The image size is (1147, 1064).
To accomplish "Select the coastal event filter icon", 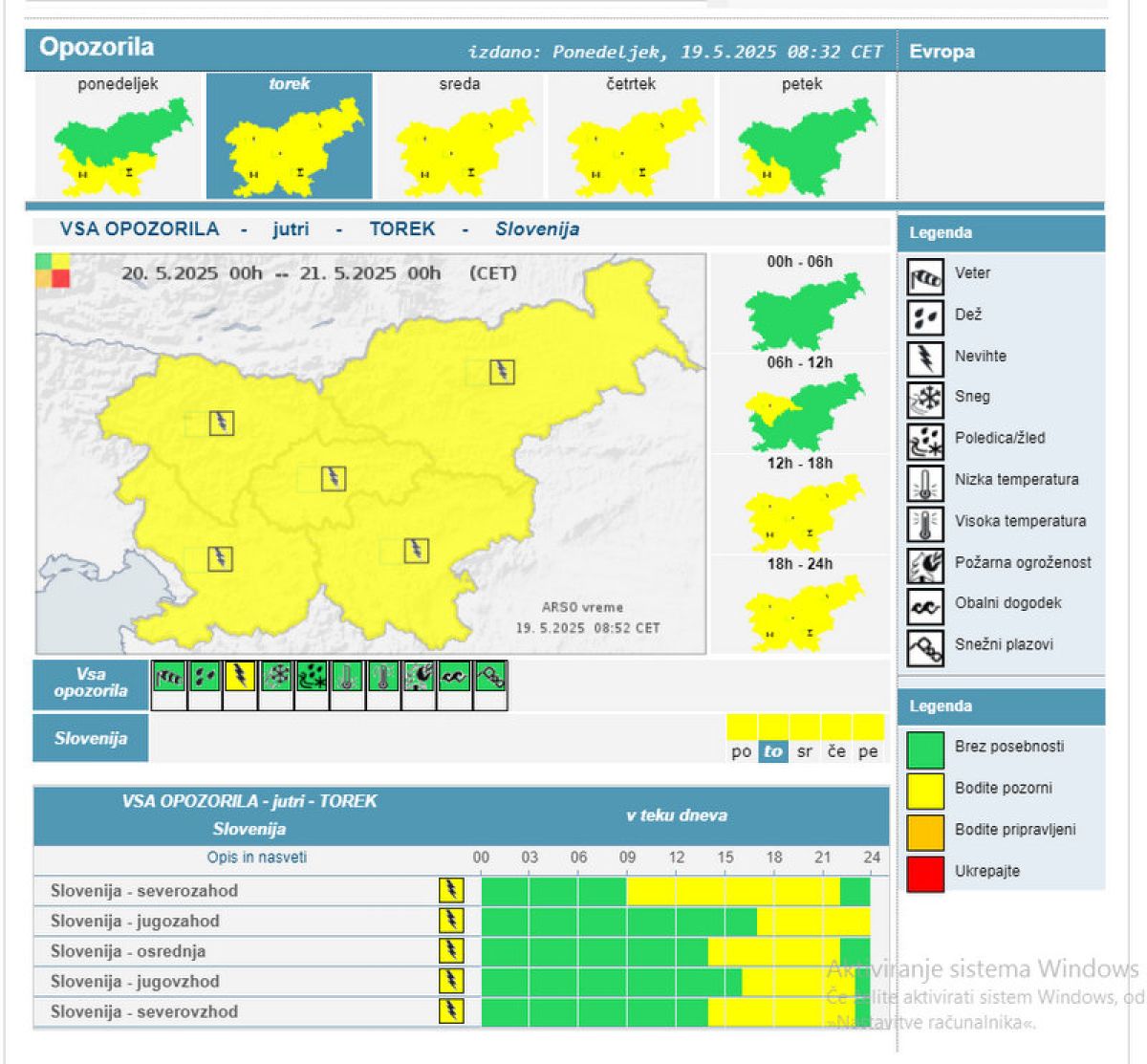I will pos(454,677).
